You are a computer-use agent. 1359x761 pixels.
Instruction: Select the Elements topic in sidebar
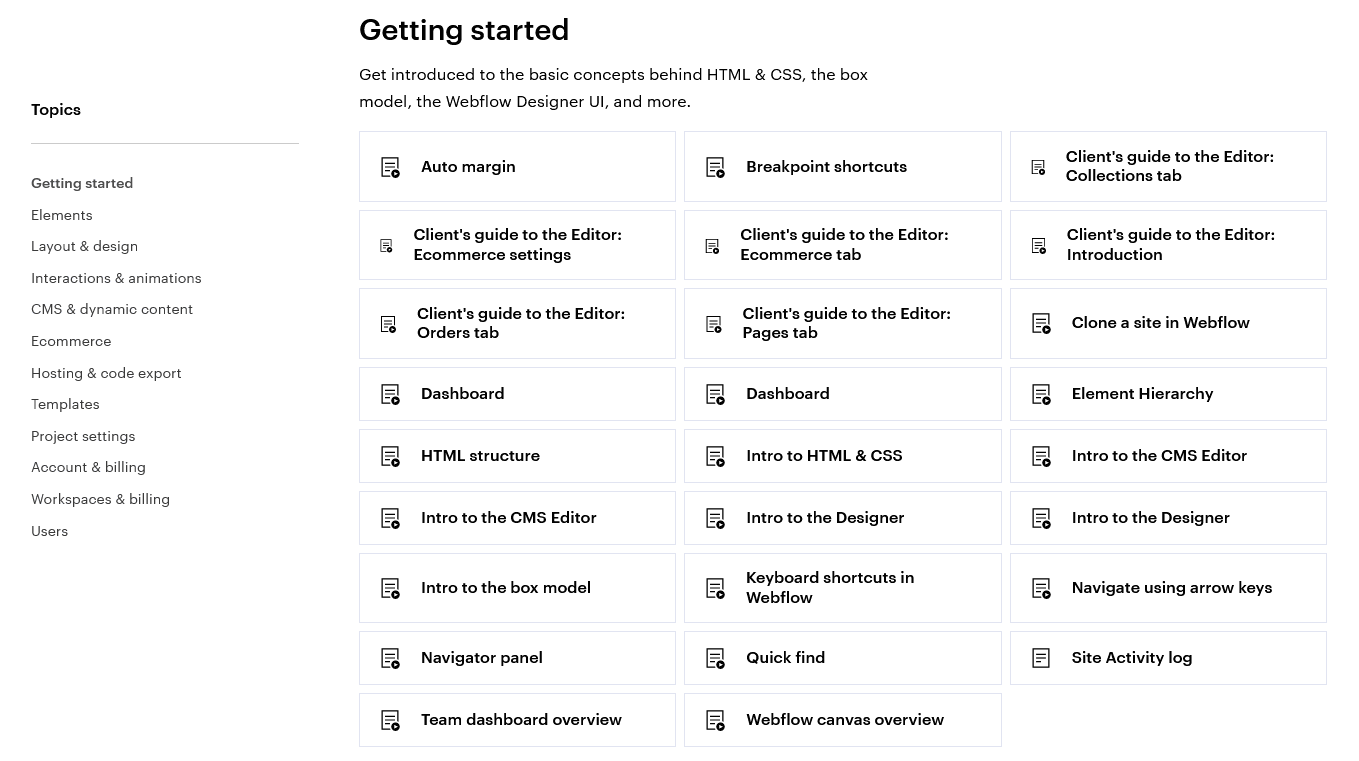(62, 215)
